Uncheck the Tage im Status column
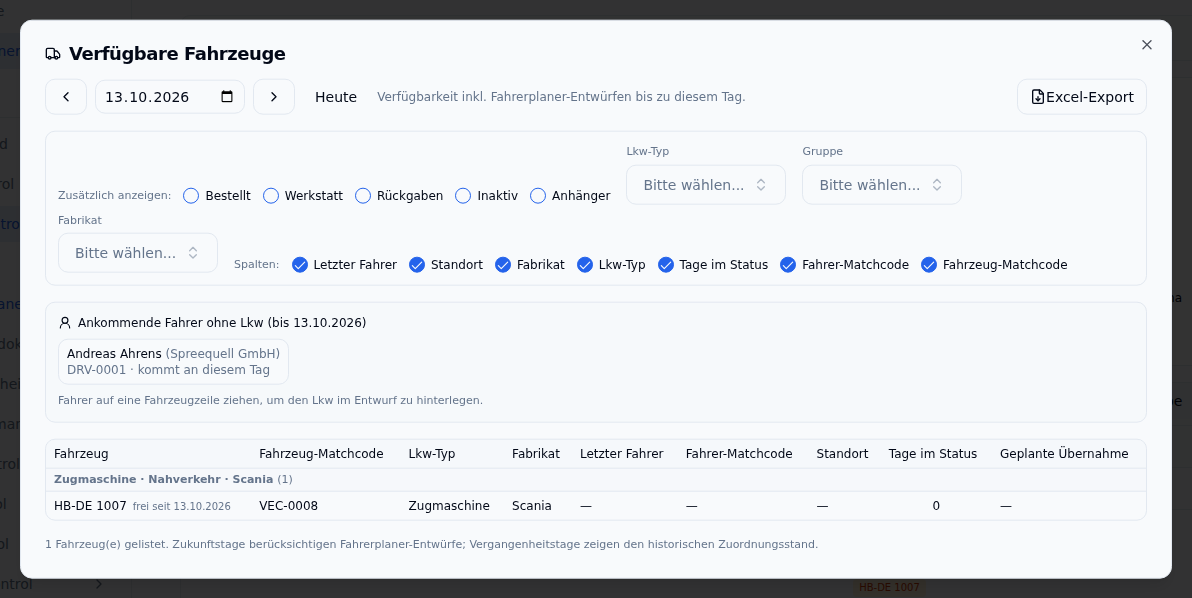Screen dimensions: 1192x598 pyautogui.click(x=666, y=264)
